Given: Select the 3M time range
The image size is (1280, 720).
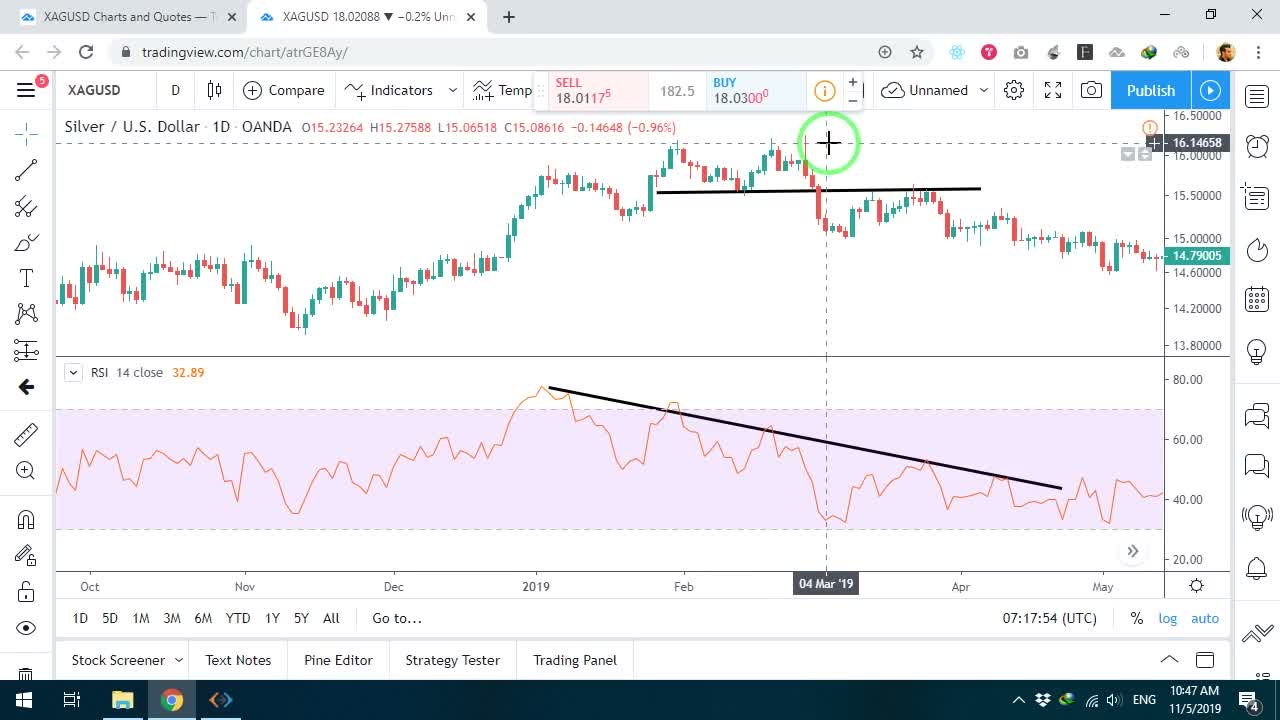Looking at the screenshot, I should point(172,618).
